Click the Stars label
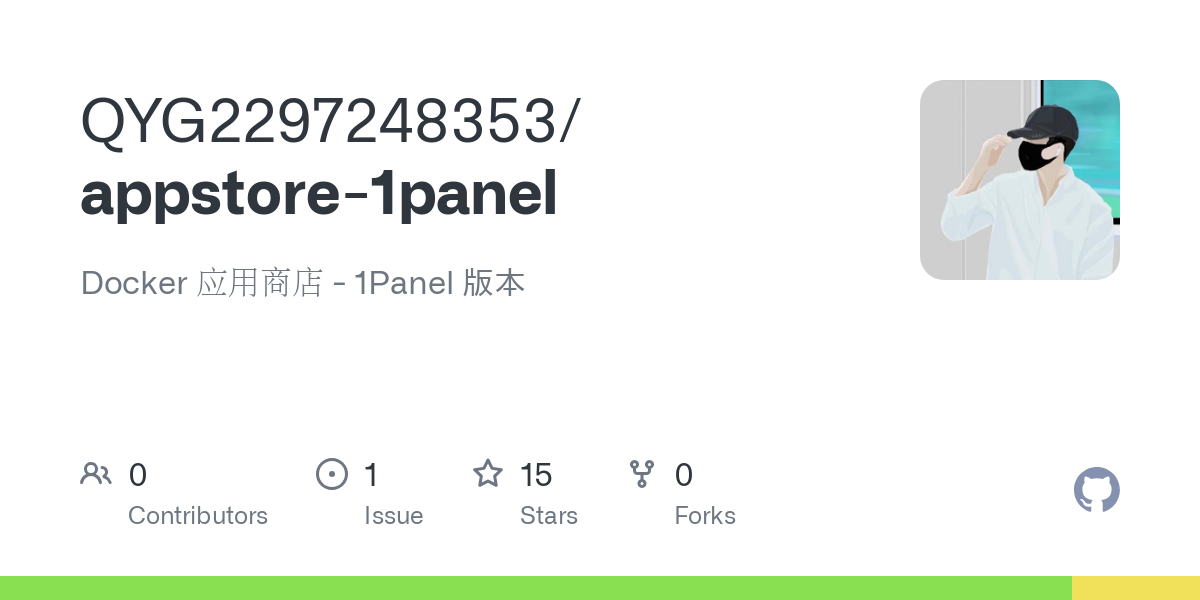1200x600 pixels. (x=549, y=516)
